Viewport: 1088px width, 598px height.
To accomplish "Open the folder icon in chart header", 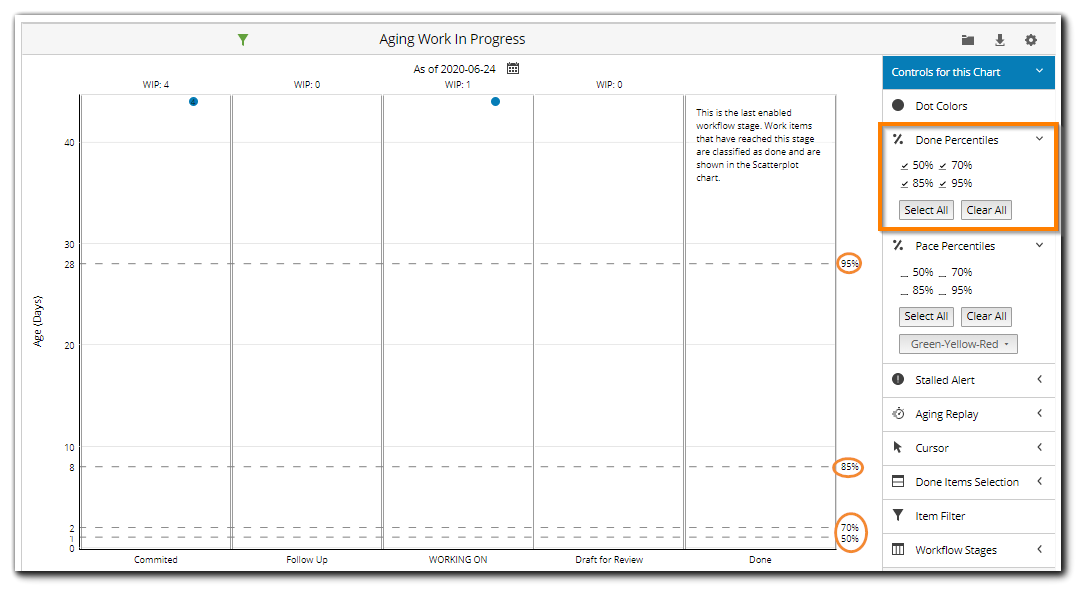I will (967, 40).
